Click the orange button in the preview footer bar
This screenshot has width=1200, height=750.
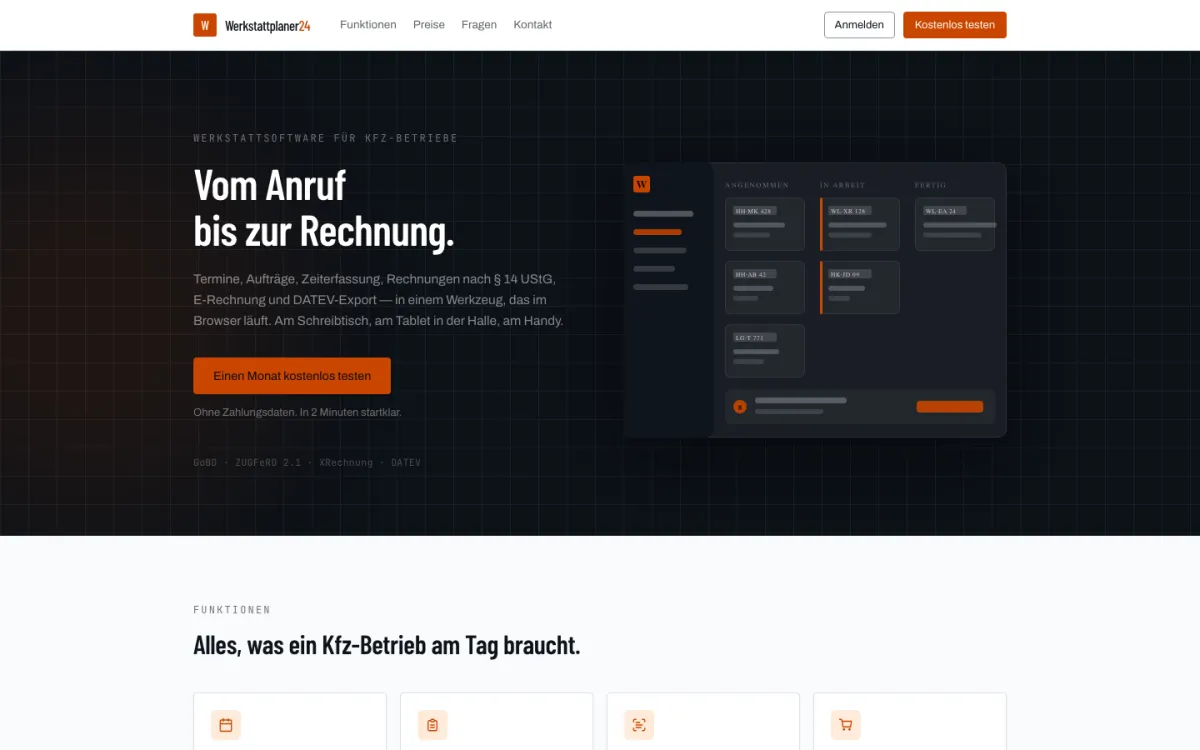point(950,407)
